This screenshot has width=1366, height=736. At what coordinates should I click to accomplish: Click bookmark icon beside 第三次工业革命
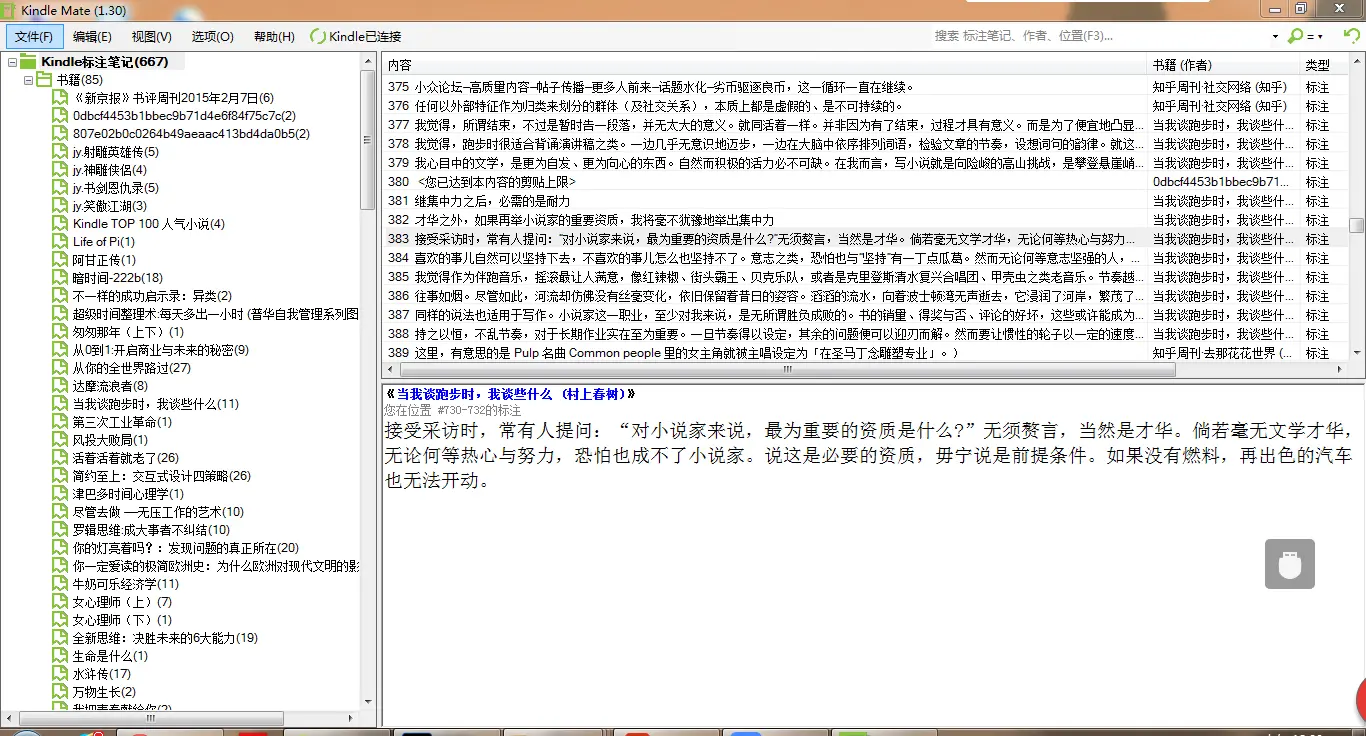point(61,422)
